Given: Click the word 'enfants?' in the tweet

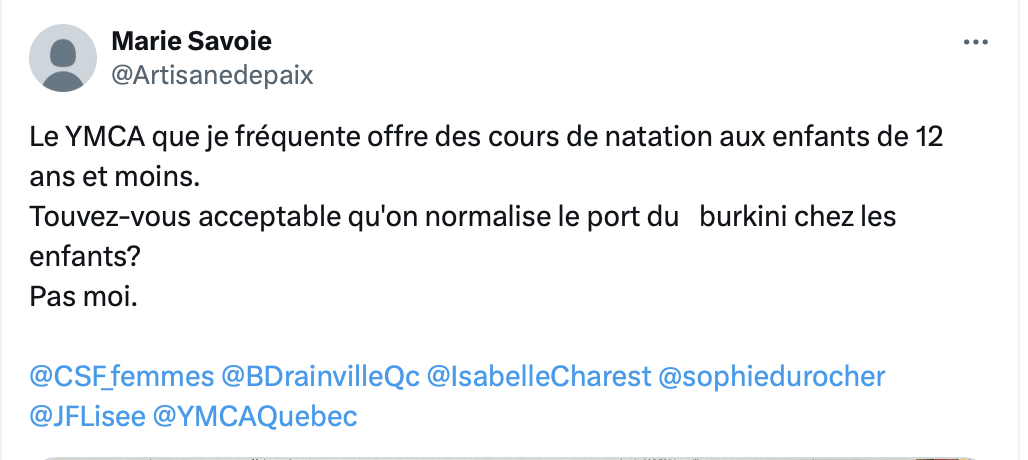Looking at the screenshot, I should click(x=85, y=257).
